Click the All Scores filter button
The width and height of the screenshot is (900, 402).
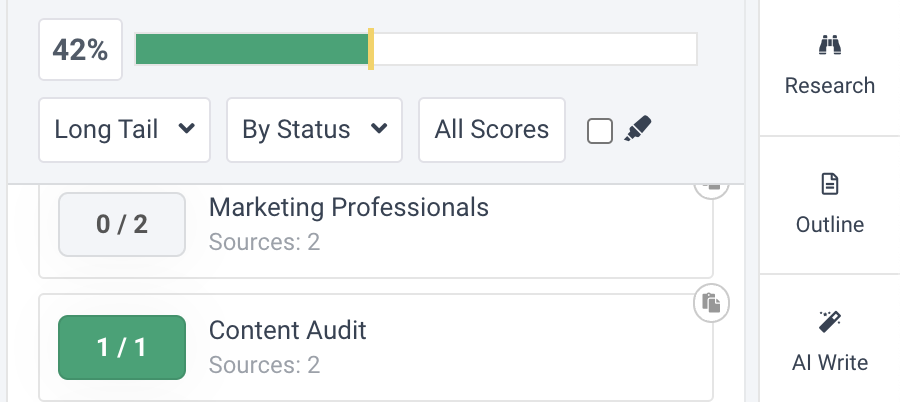(491, 130)
